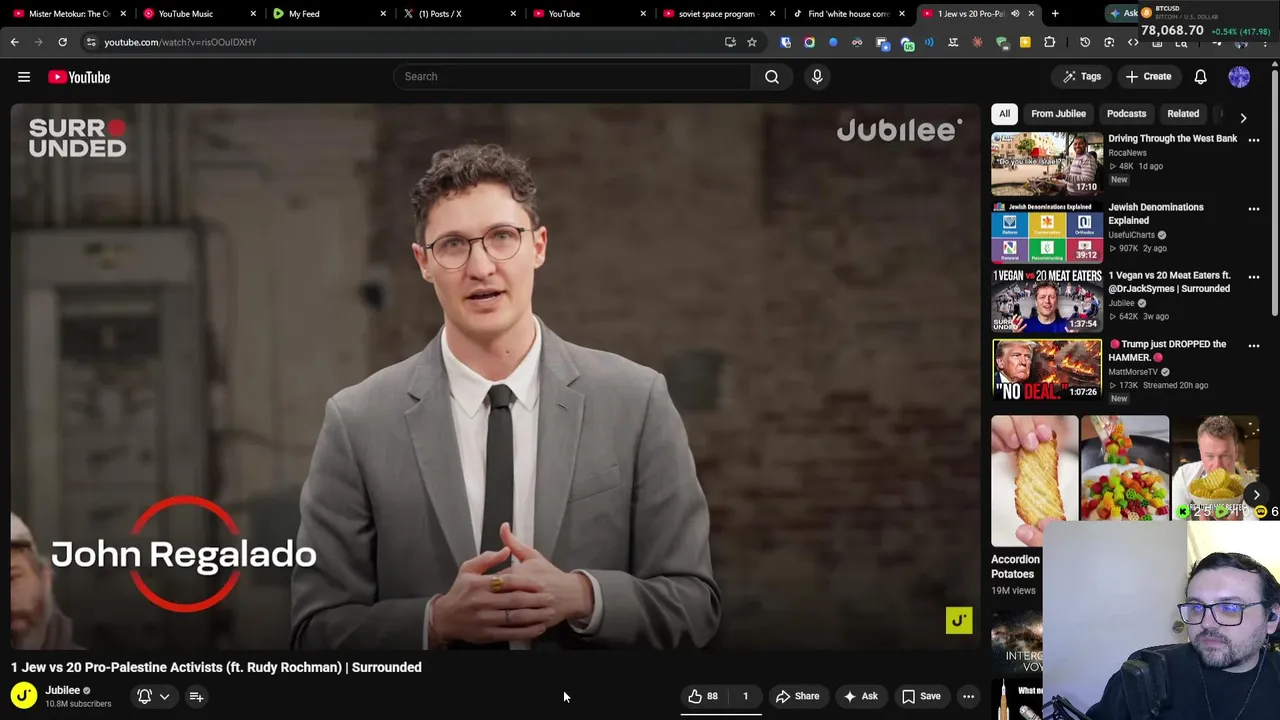Open the browser extensions puzzle icon

point(1050,42)
